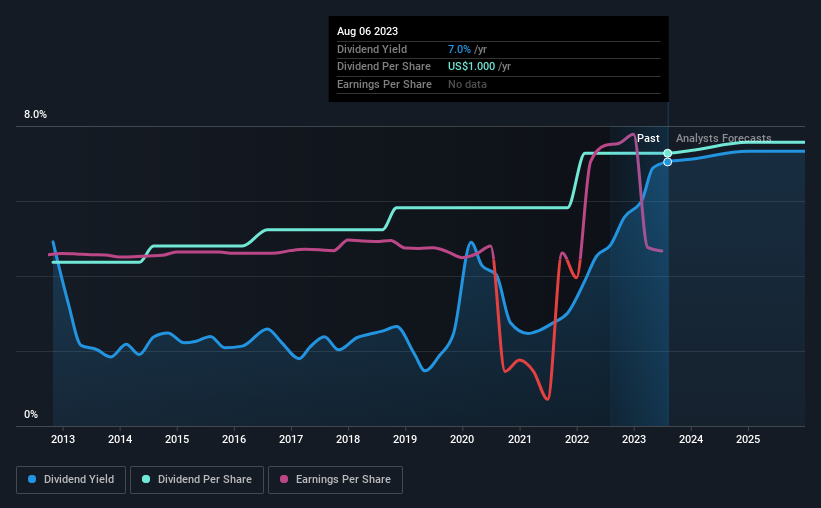
Task: Click the Past region label
Action: 648,138
